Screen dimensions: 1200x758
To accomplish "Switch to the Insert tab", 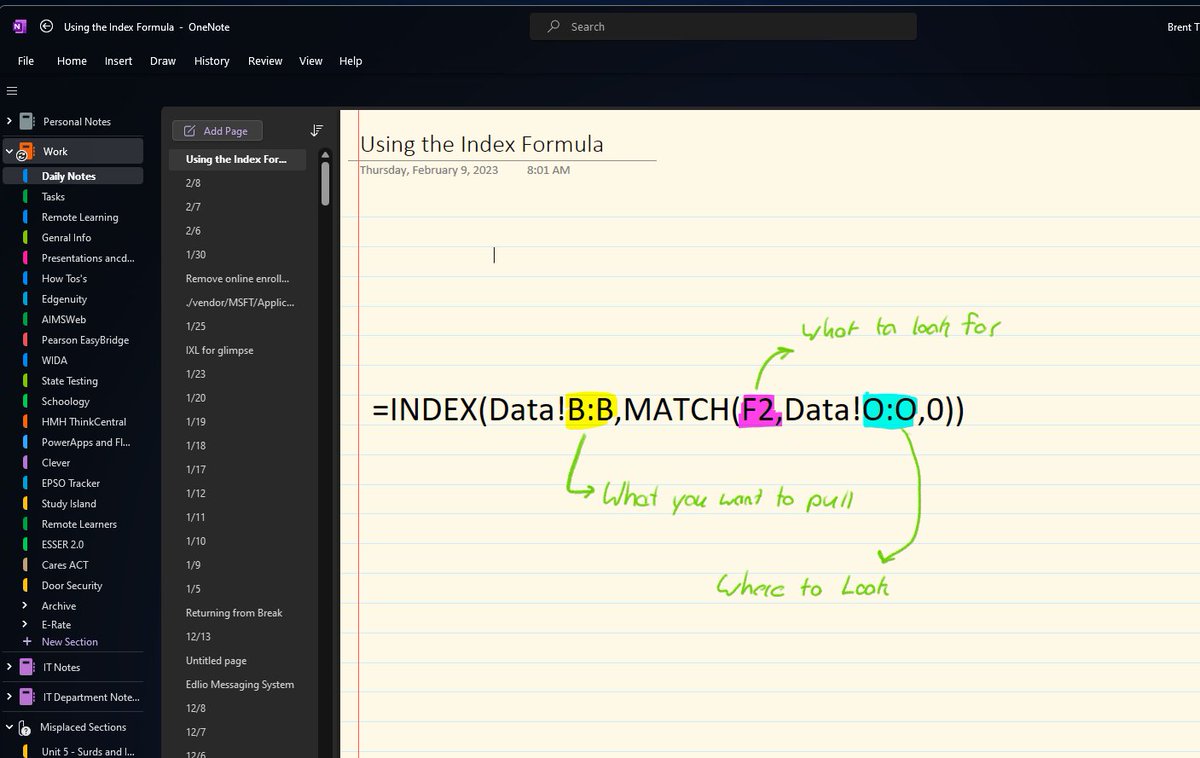I will 118,61.
